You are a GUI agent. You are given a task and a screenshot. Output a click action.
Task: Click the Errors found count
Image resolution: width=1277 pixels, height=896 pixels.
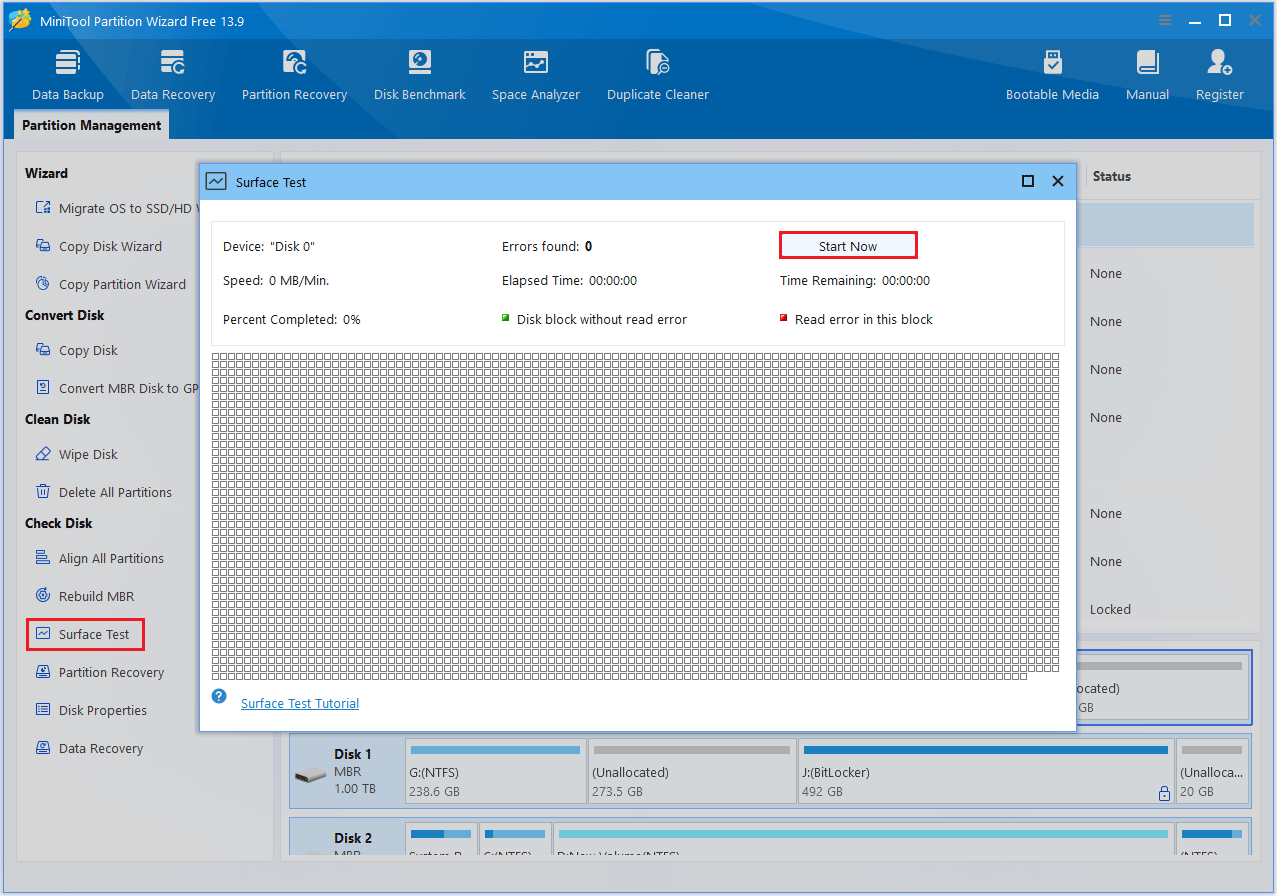(588, 246)
